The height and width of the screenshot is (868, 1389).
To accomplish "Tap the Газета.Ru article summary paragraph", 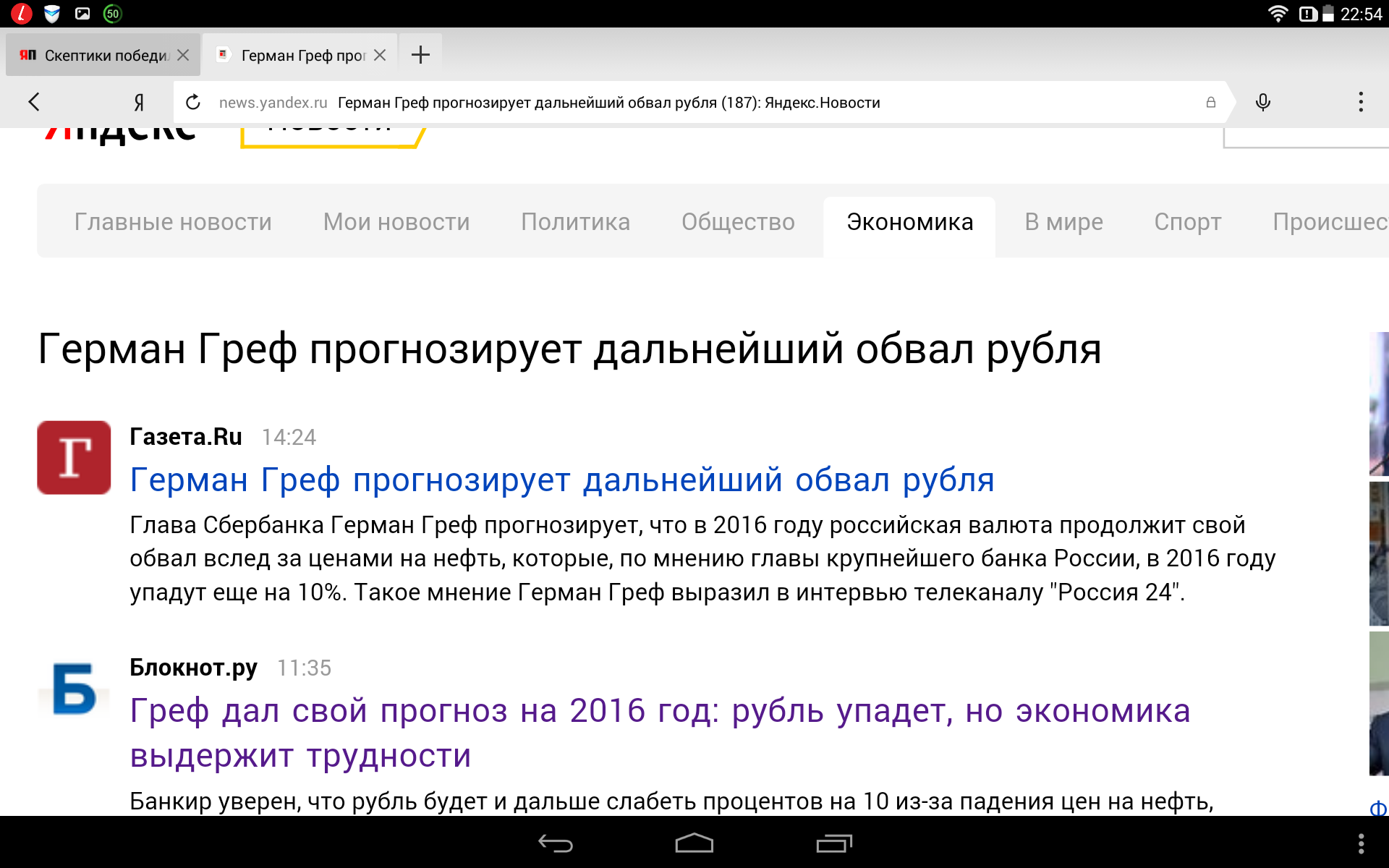I will pyautogui.click(x=702, y=558).
